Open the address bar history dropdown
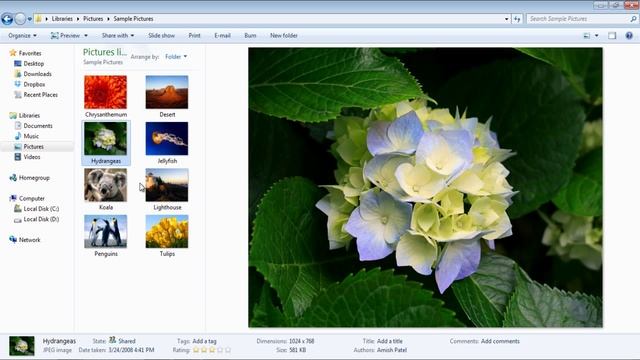 [x=507, y=19]
